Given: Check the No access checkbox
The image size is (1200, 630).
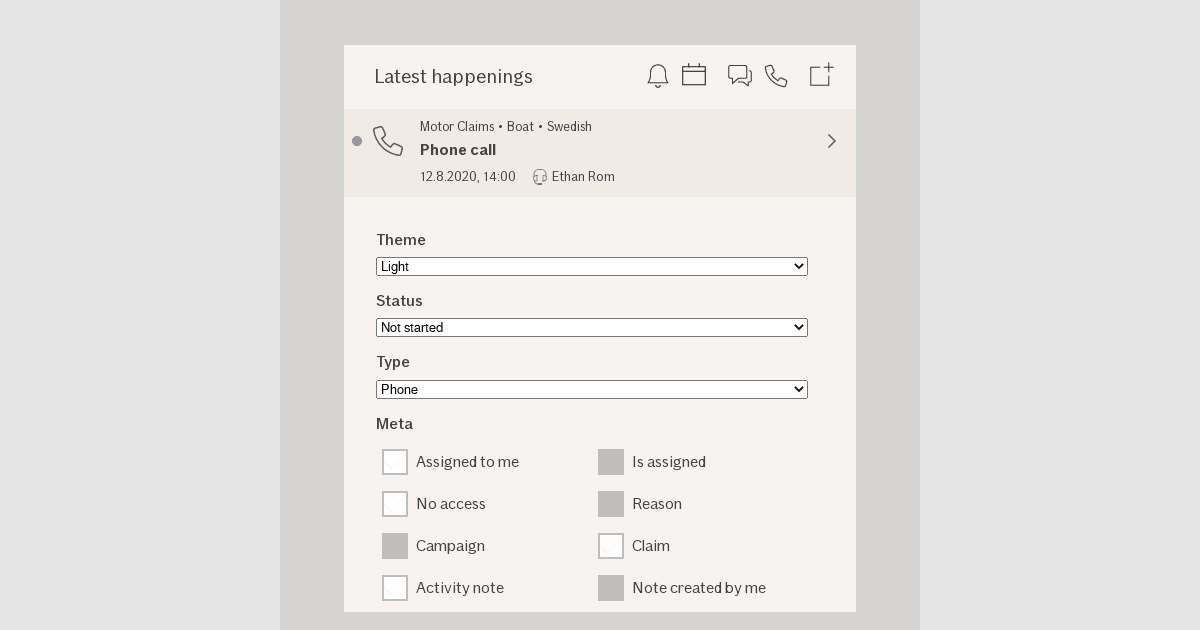Looking at the screenshot, I should tap(395, 504).
